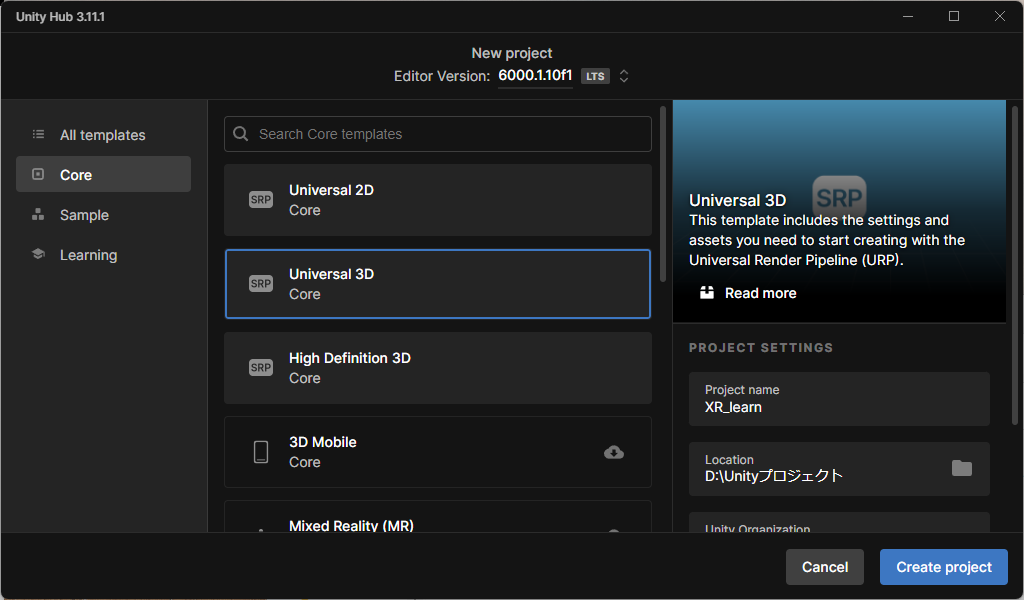Screen dimensions: 1024x600
Task: Click the SRP icon on Universal 3D
Action: pyautogui.click(x=261, y=283)
